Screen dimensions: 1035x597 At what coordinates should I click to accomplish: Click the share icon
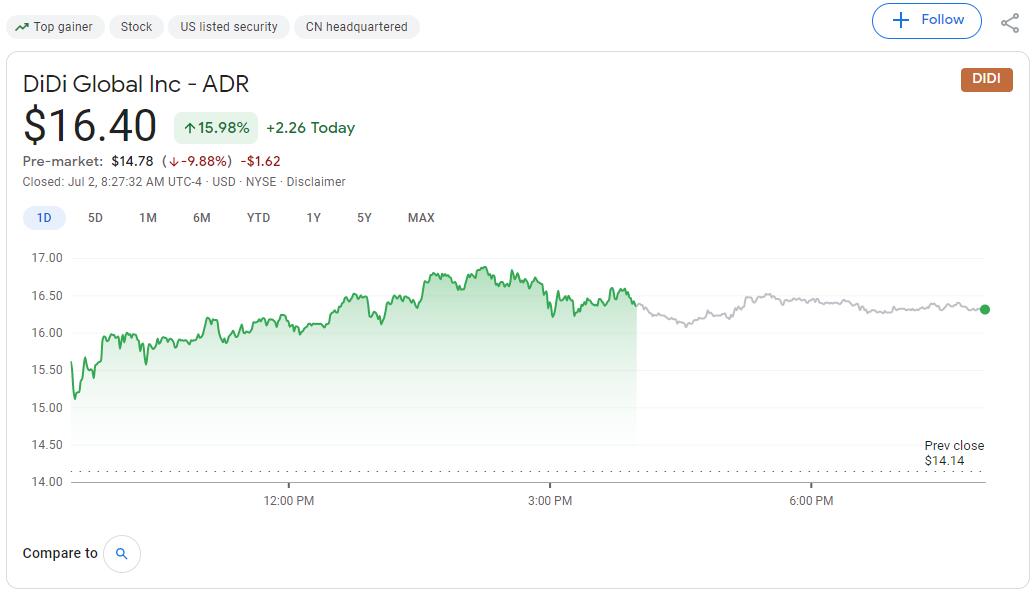point(1010,22)
